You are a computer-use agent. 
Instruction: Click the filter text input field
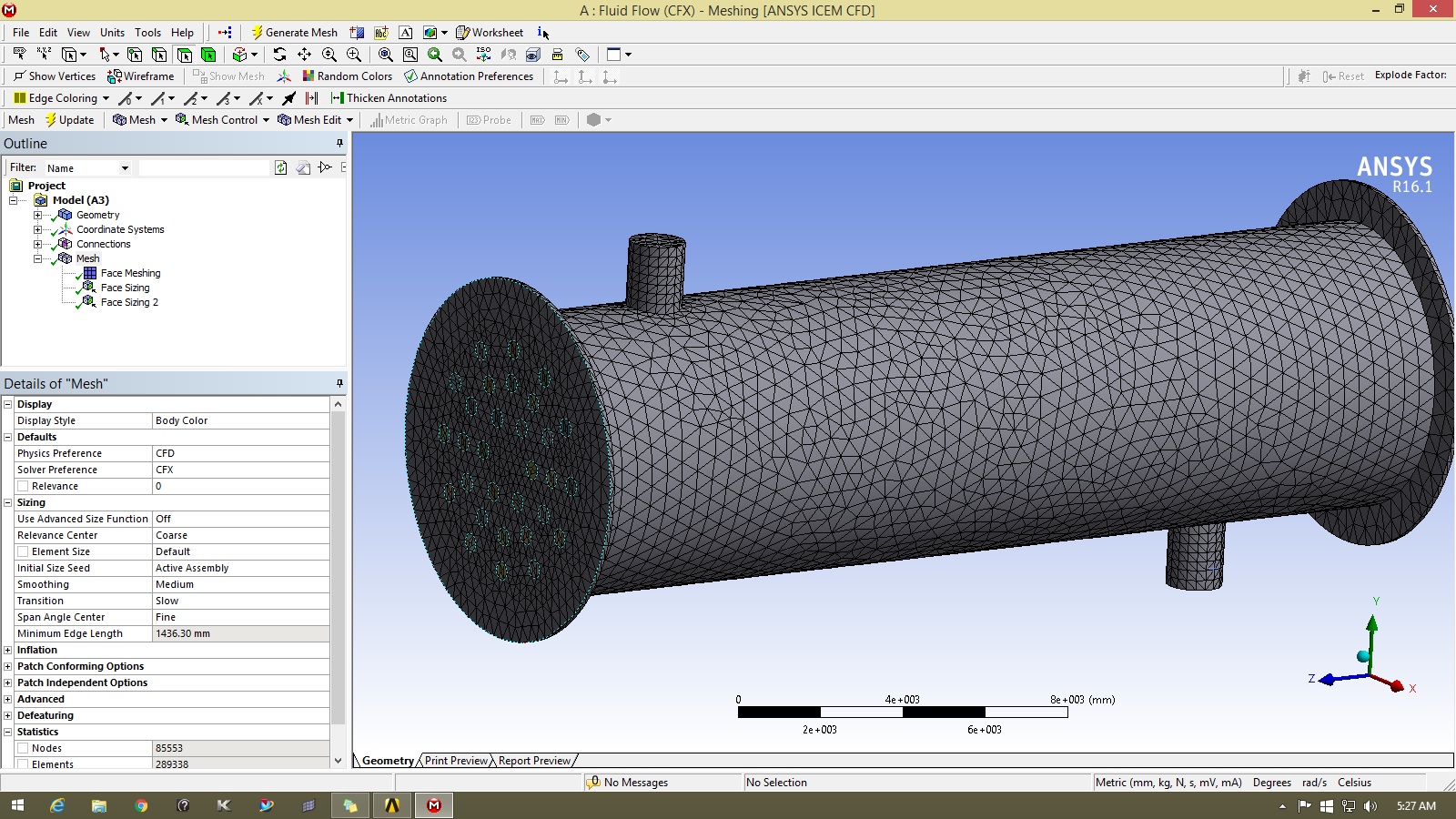pos(205,168)
